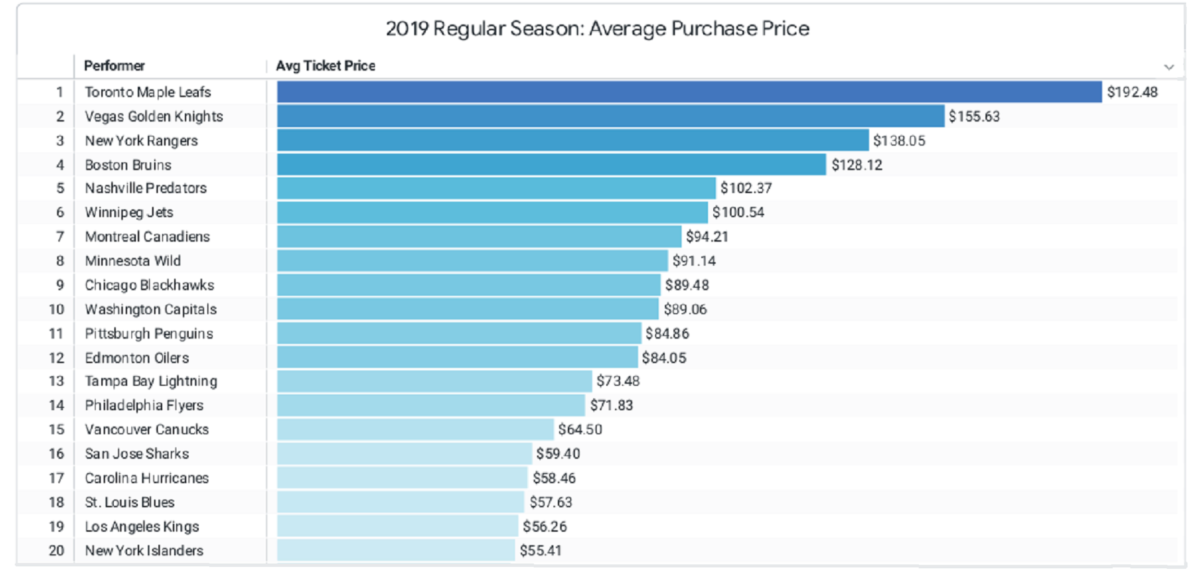Screen dimensions: 1200x575
Task: Select the Edmonton Oilers bar
Action: coord(457,357)
